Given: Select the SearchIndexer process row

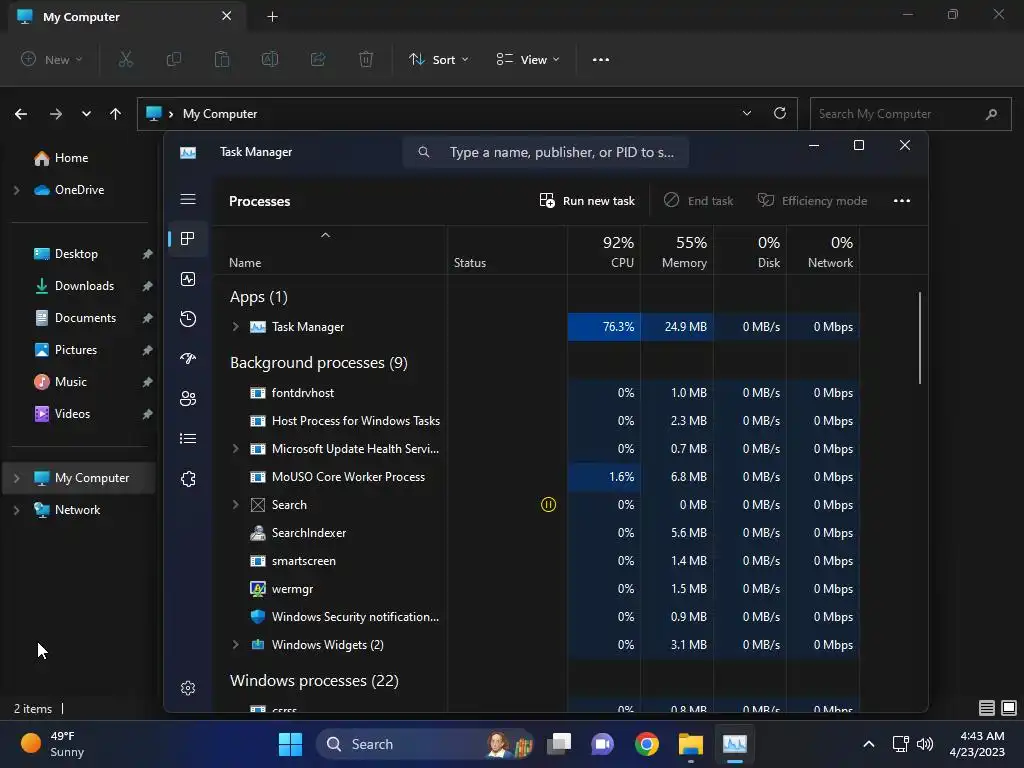Looking at the screenshot, I should [x=536, y=533].
